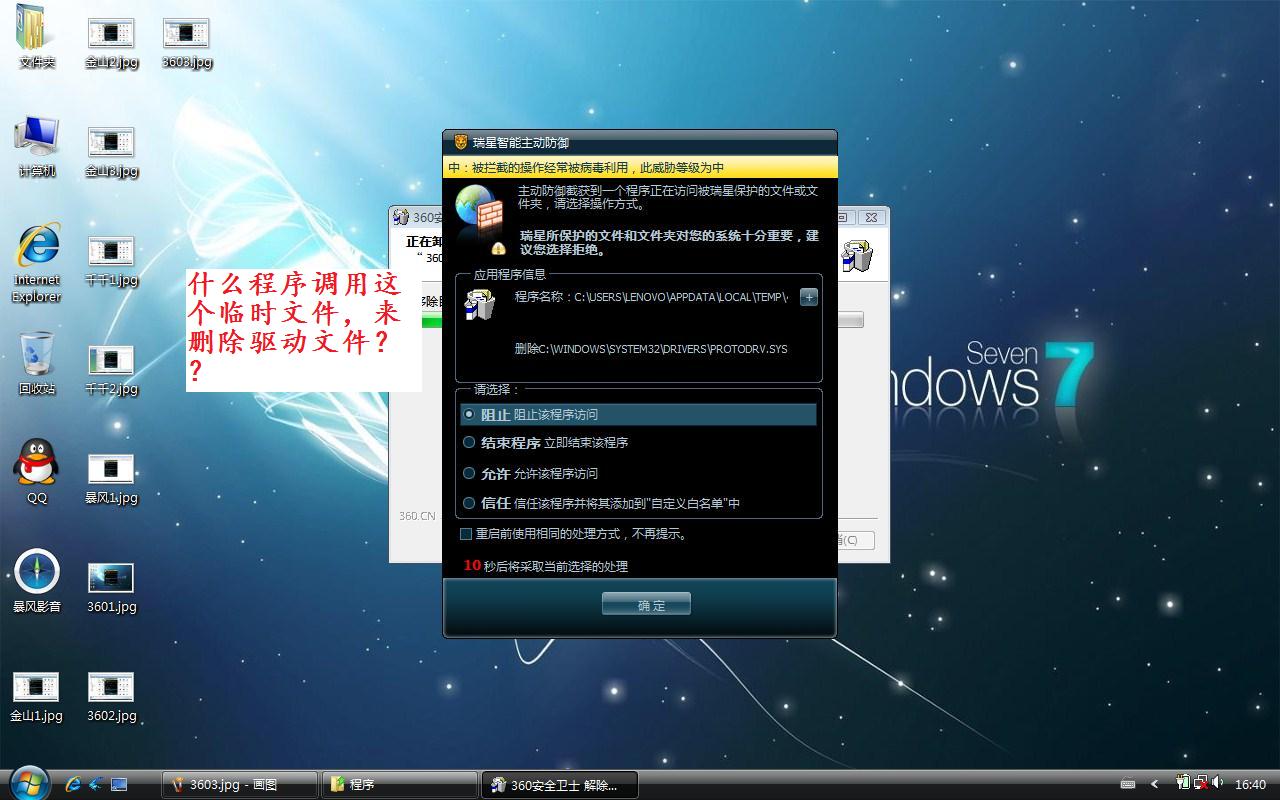The height and width of the screenshot is (800, 1280).
Task: Switch to the 程序 taskbar button
Action: (399, 785)
